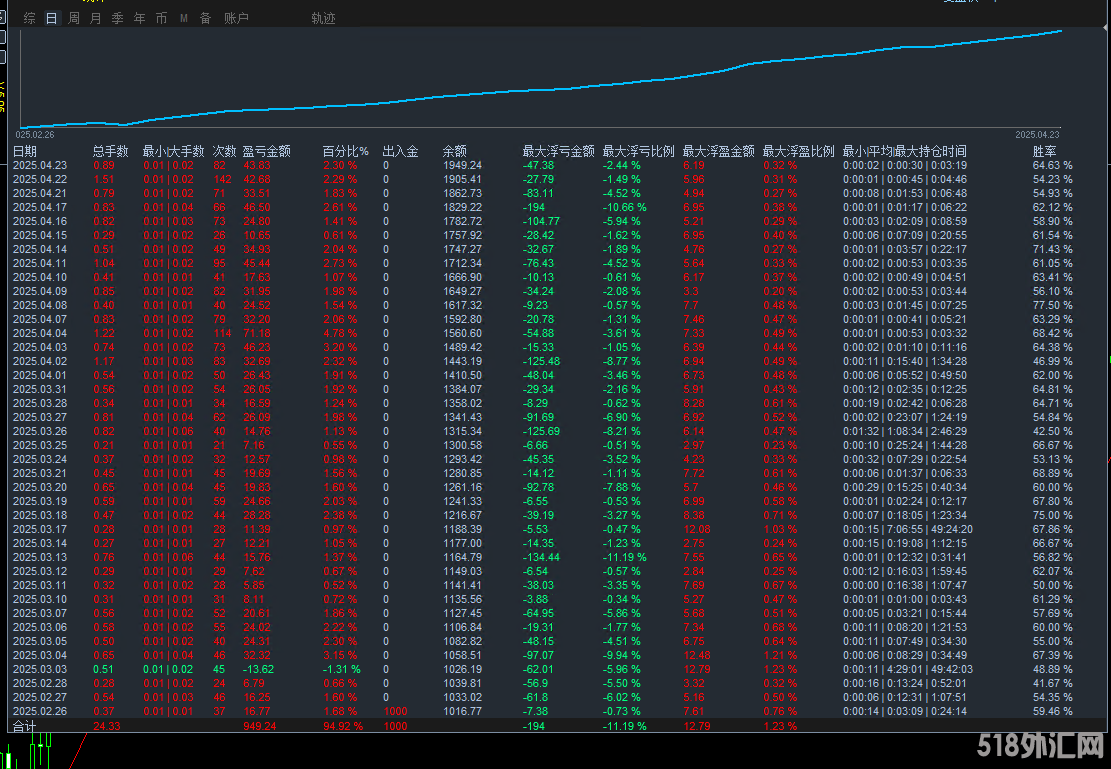The height and width of the screenshot is (769, 1111).
Task: Open the 周 weekly tab
Action: (74, 18)
